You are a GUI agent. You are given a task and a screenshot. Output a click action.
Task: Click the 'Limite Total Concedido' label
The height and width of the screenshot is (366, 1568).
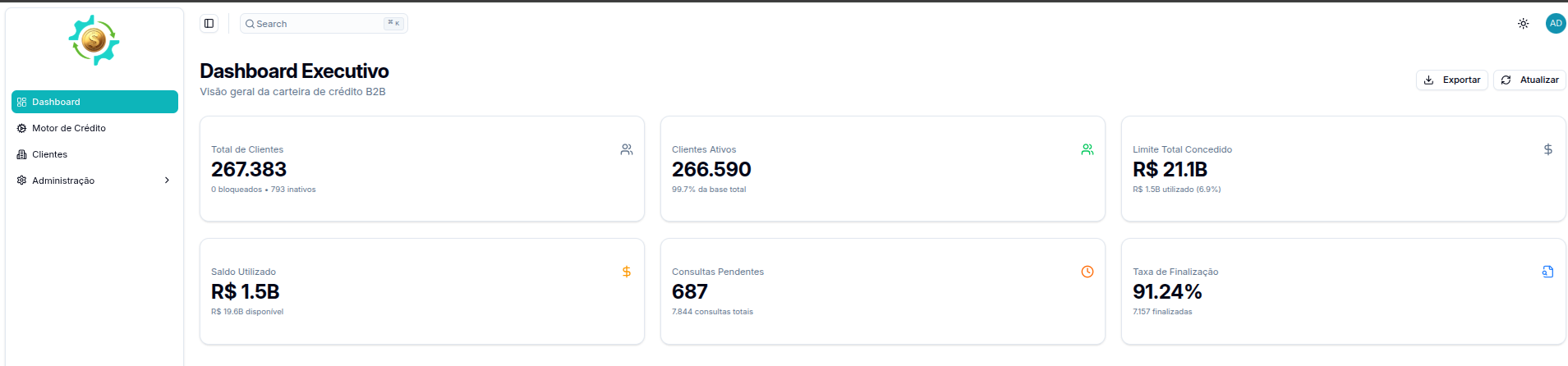(x=1182, y=149)
